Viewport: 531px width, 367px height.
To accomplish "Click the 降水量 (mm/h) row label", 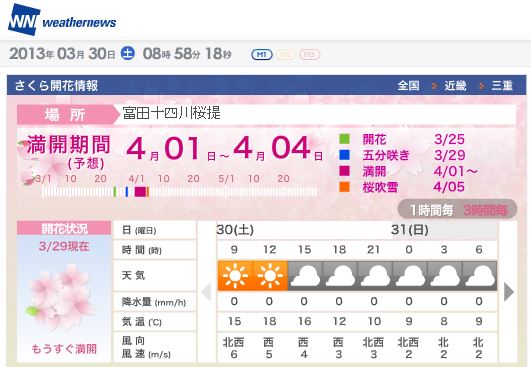I will point(154,302).
